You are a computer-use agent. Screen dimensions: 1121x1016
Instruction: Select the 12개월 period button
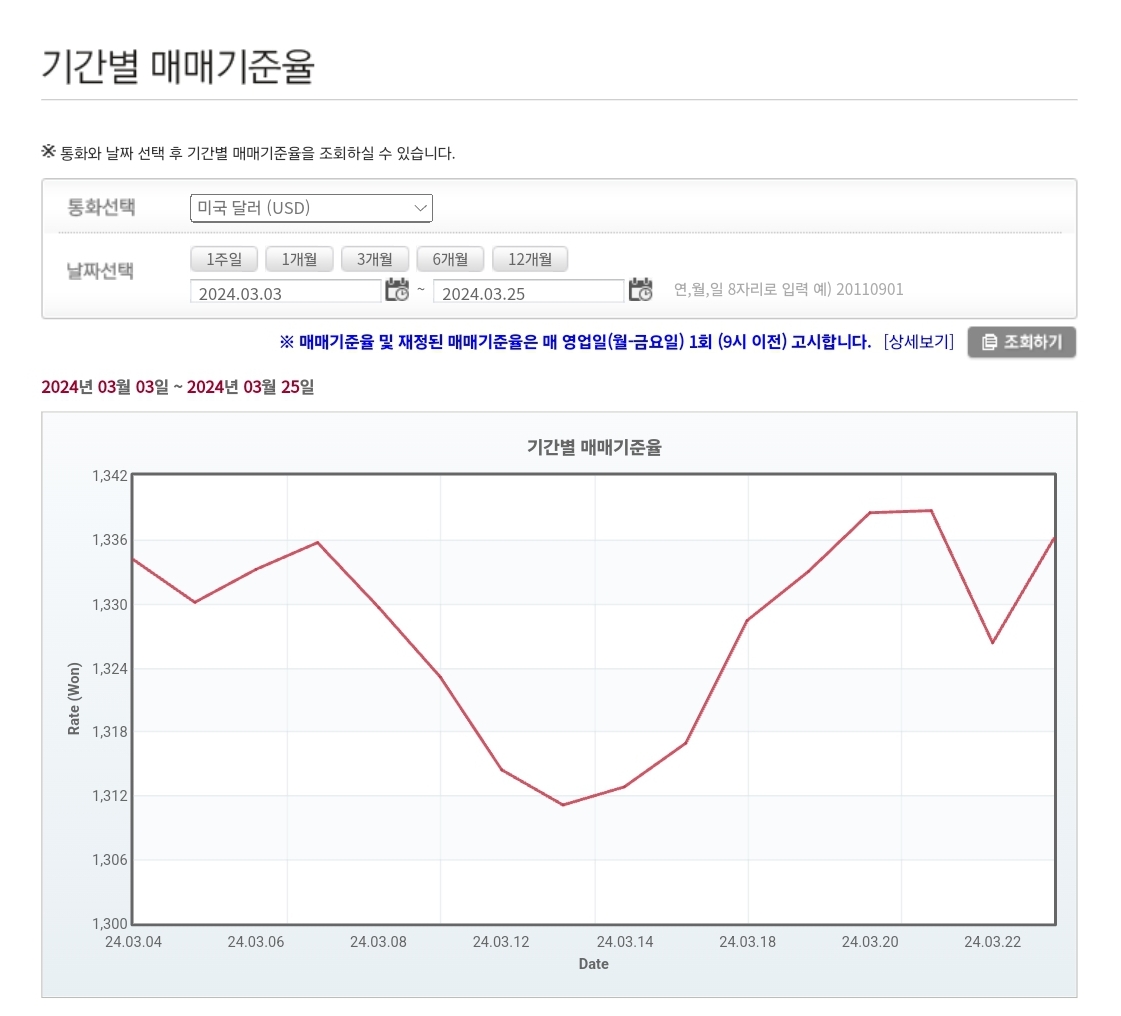tap(530, 259)
